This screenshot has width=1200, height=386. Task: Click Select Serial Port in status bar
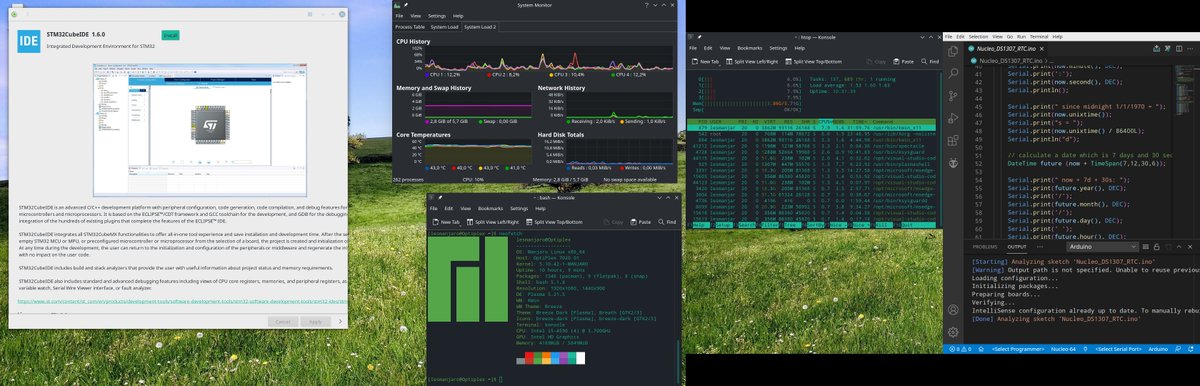click(x=1118, y=349)
